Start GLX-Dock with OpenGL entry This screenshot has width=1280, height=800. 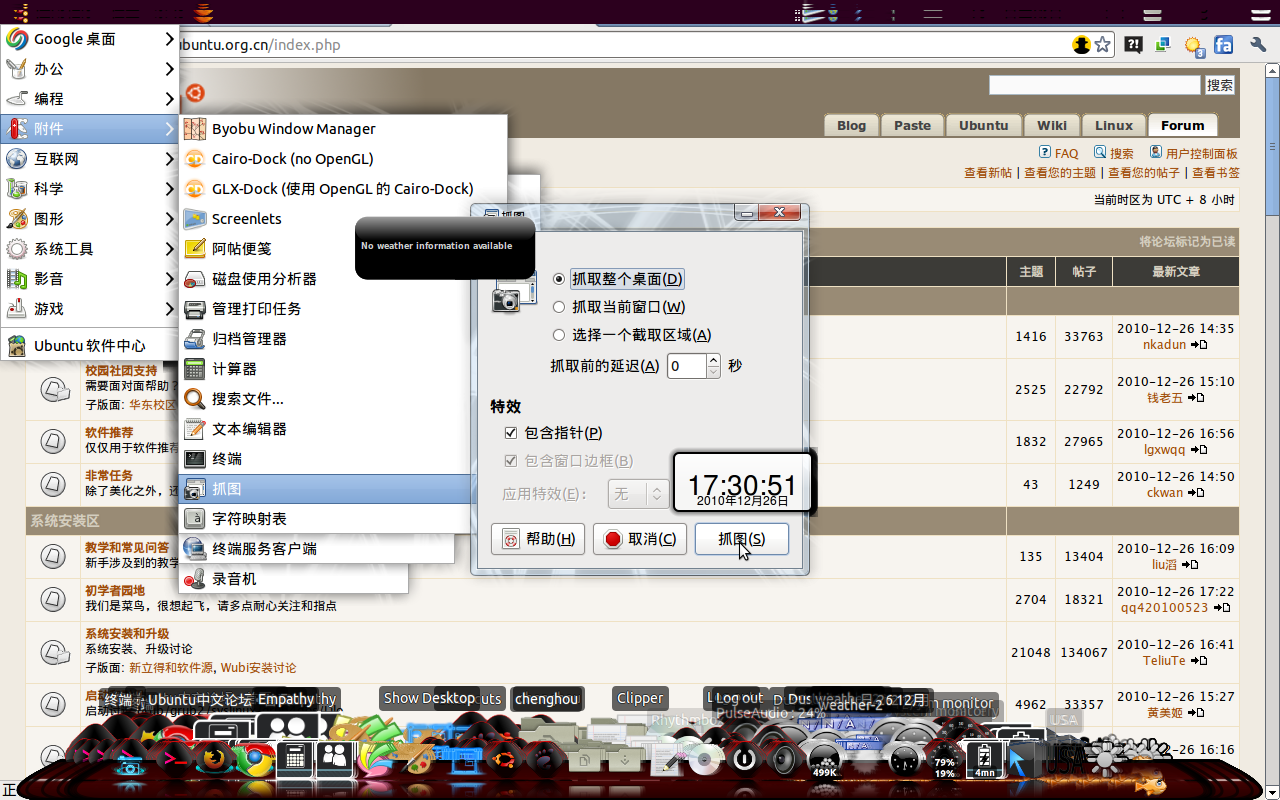pos(343,189)
